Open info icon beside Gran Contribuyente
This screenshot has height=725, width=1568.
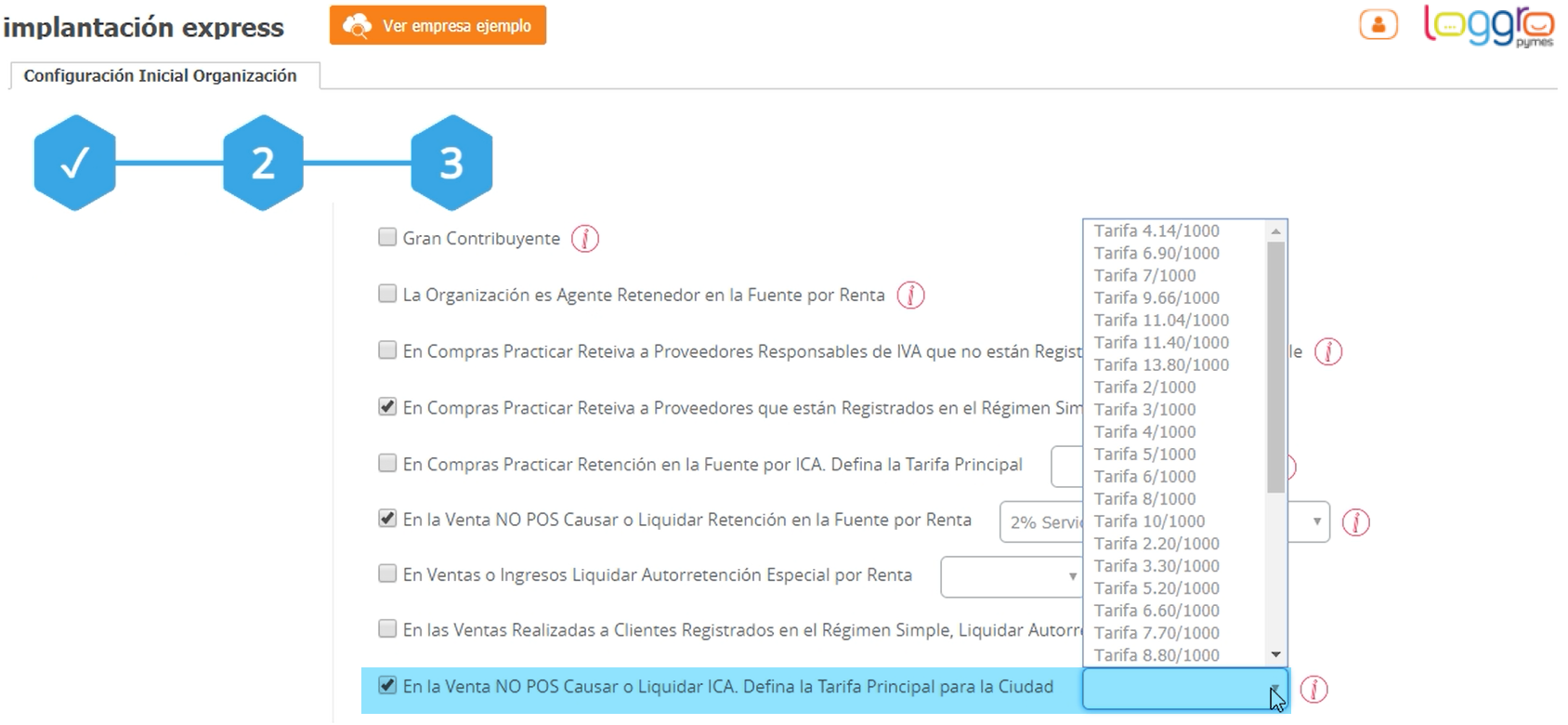[584, 239]
